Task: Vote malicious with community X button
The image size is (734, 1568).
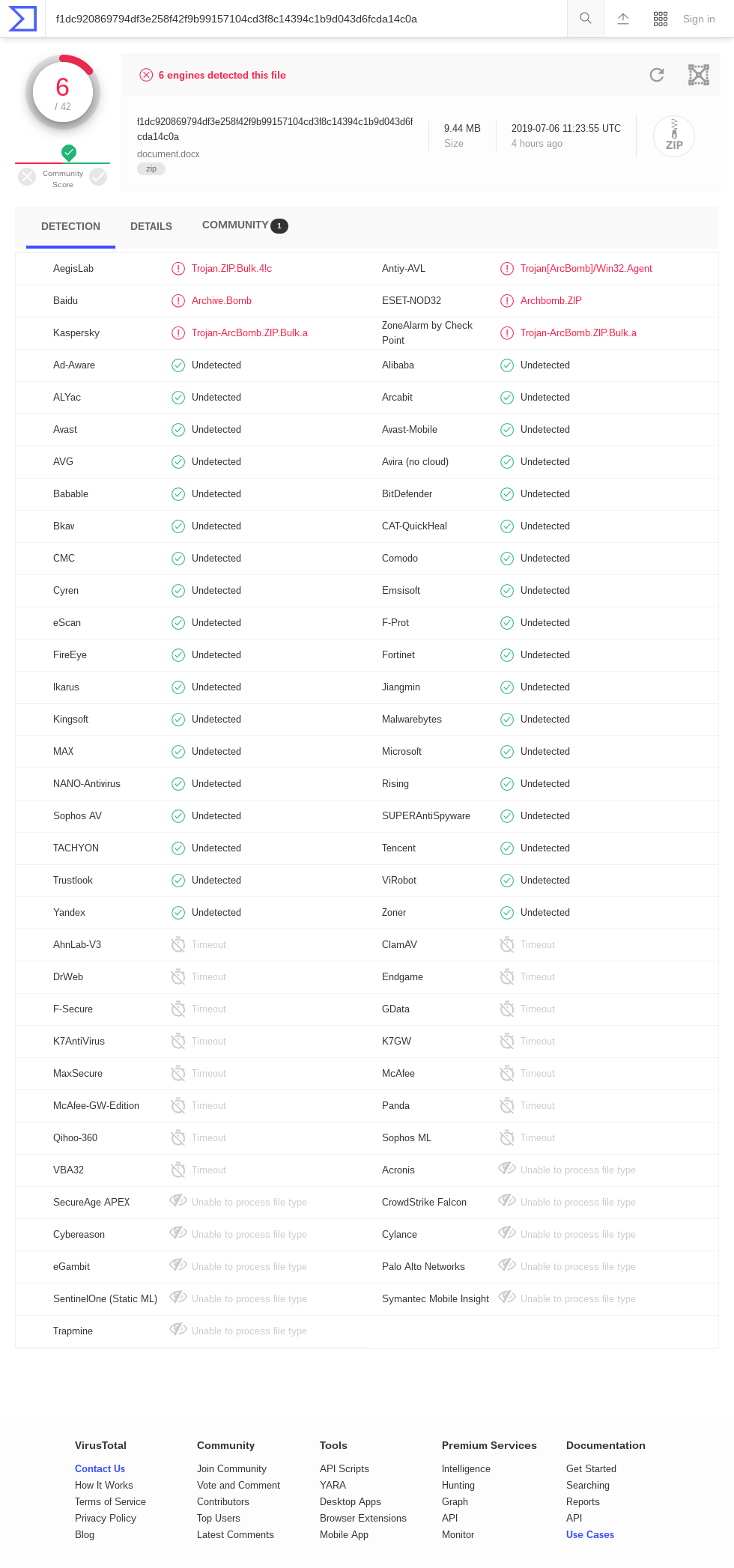Action: click(x=27, y=177)
